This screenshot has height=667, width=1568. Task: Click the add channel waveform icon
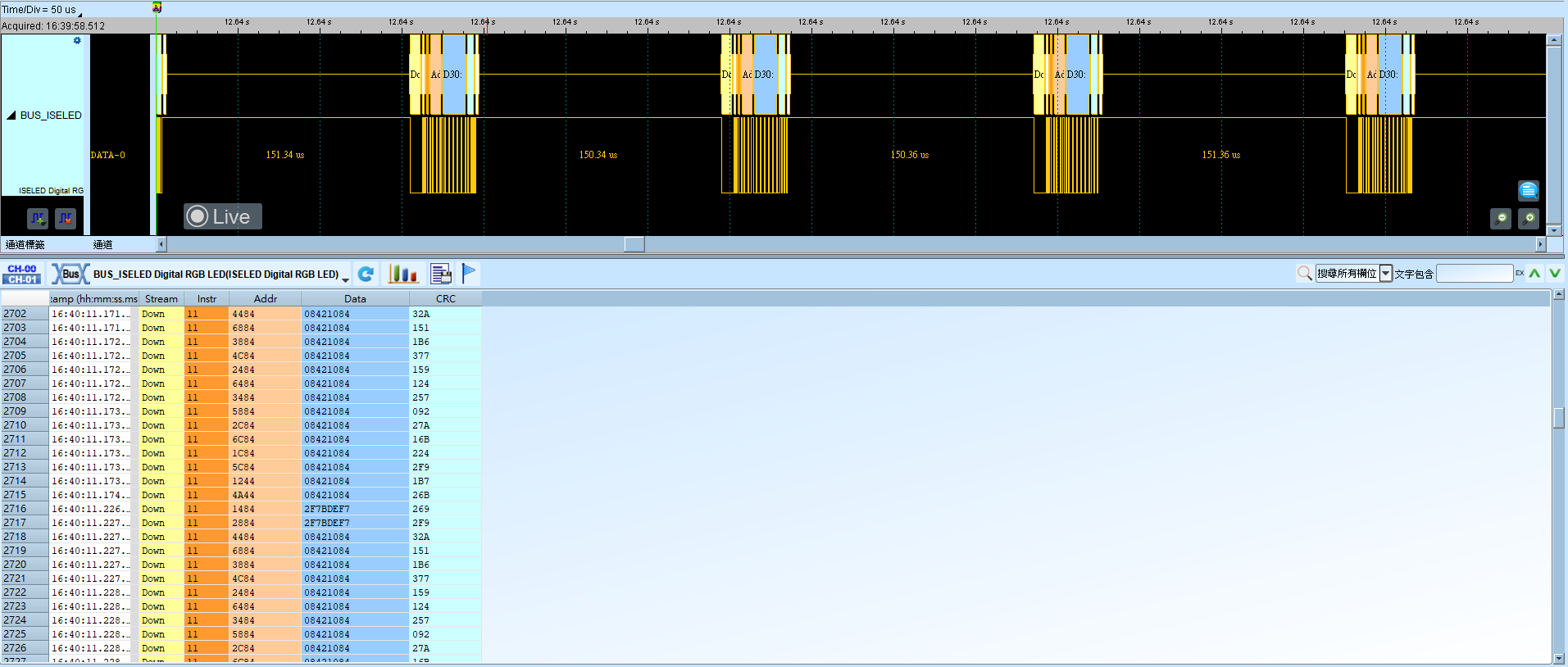click(x=38, y=218)
